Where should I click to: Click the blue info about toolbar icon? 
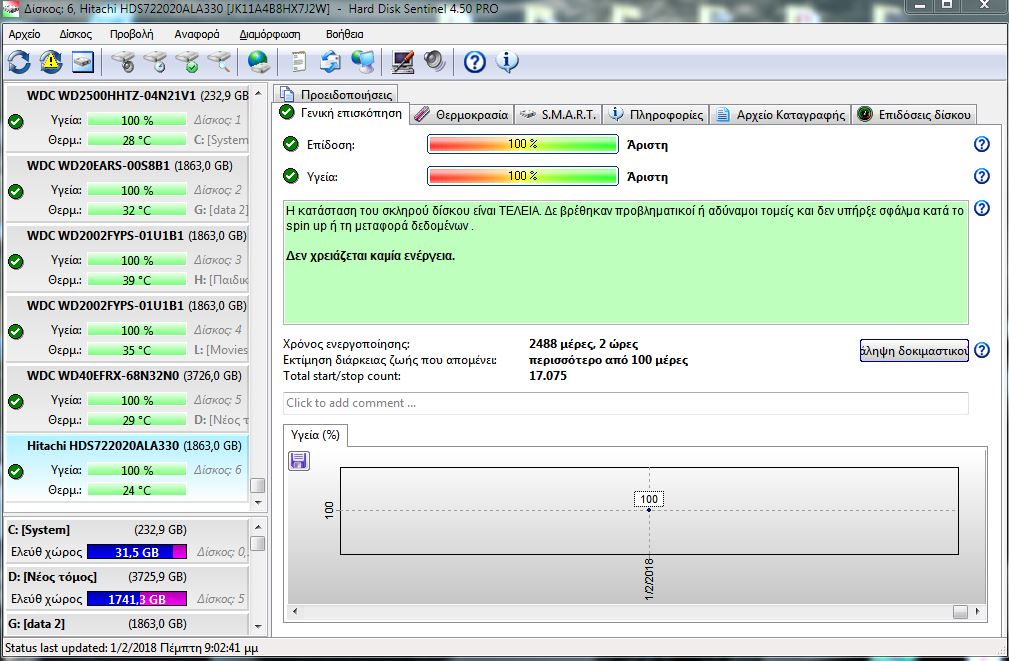507,62
